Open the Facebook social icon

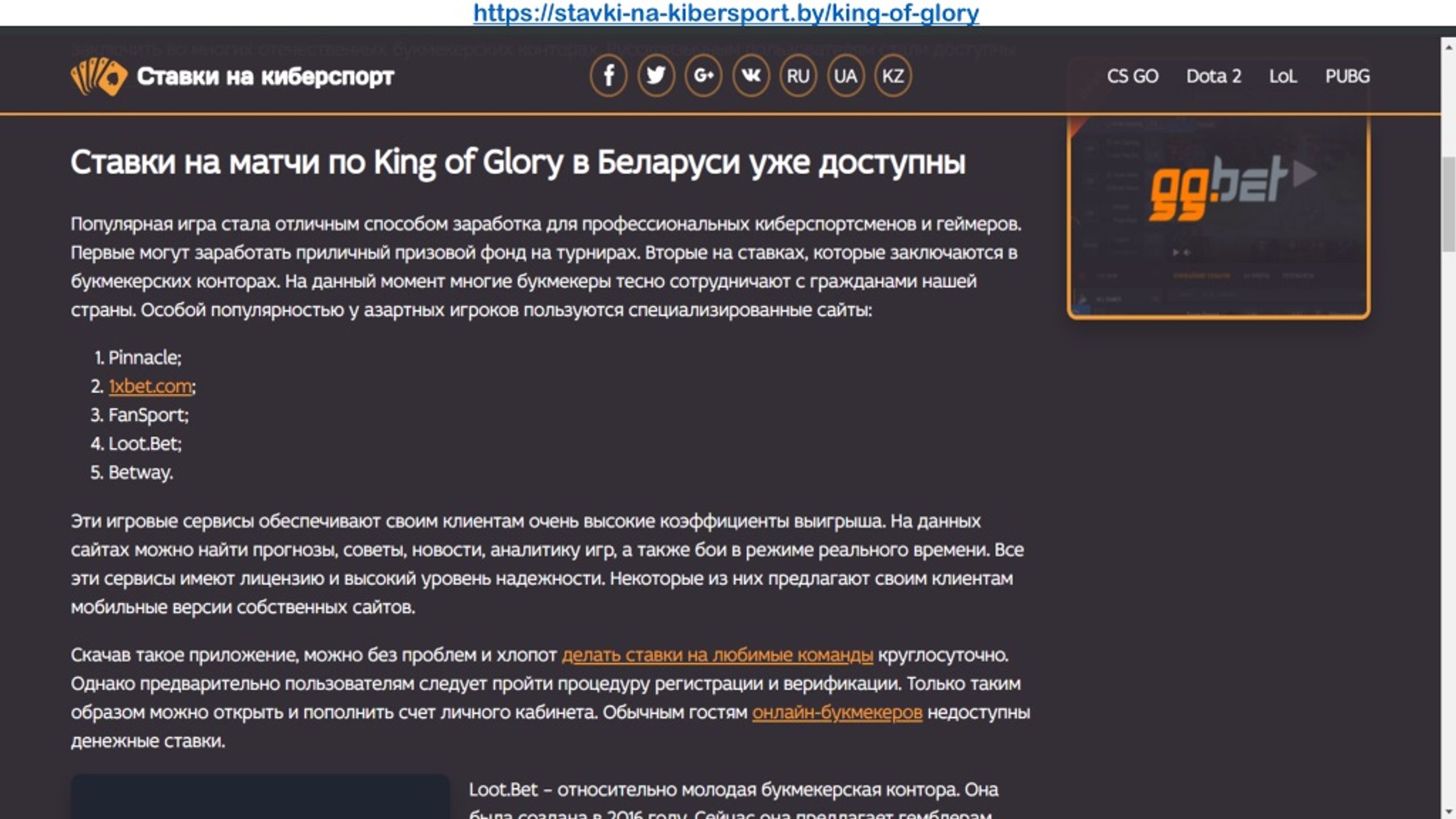[x=609, y=76]
